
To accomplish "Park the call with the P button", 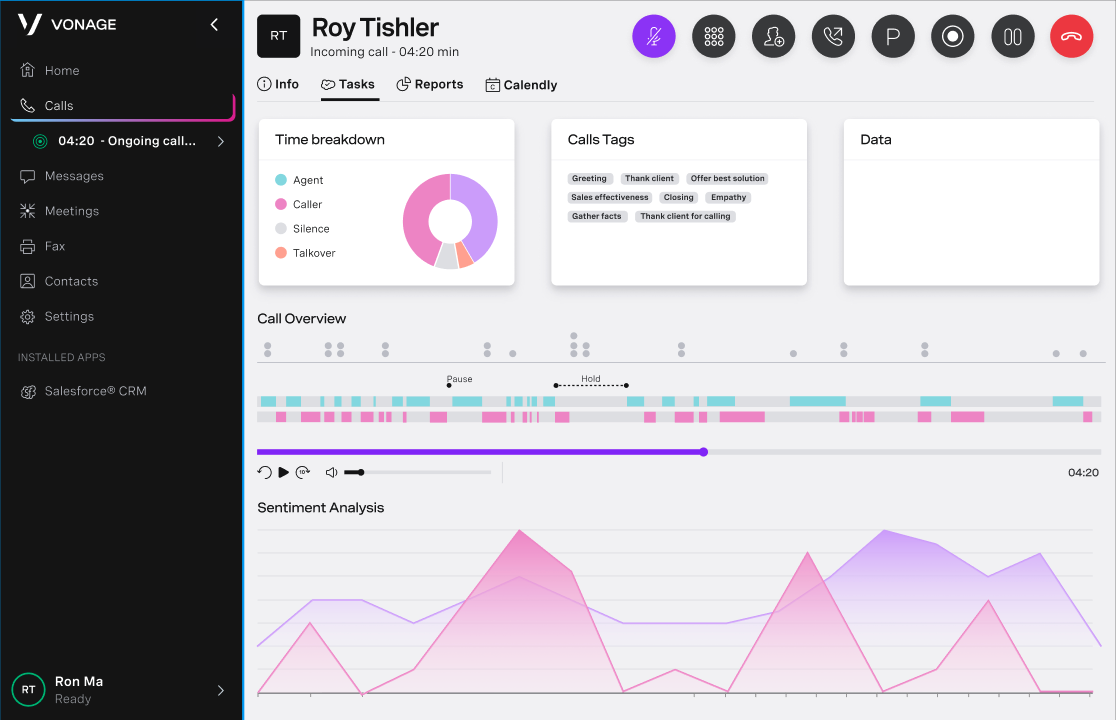I will pos(893,36).
